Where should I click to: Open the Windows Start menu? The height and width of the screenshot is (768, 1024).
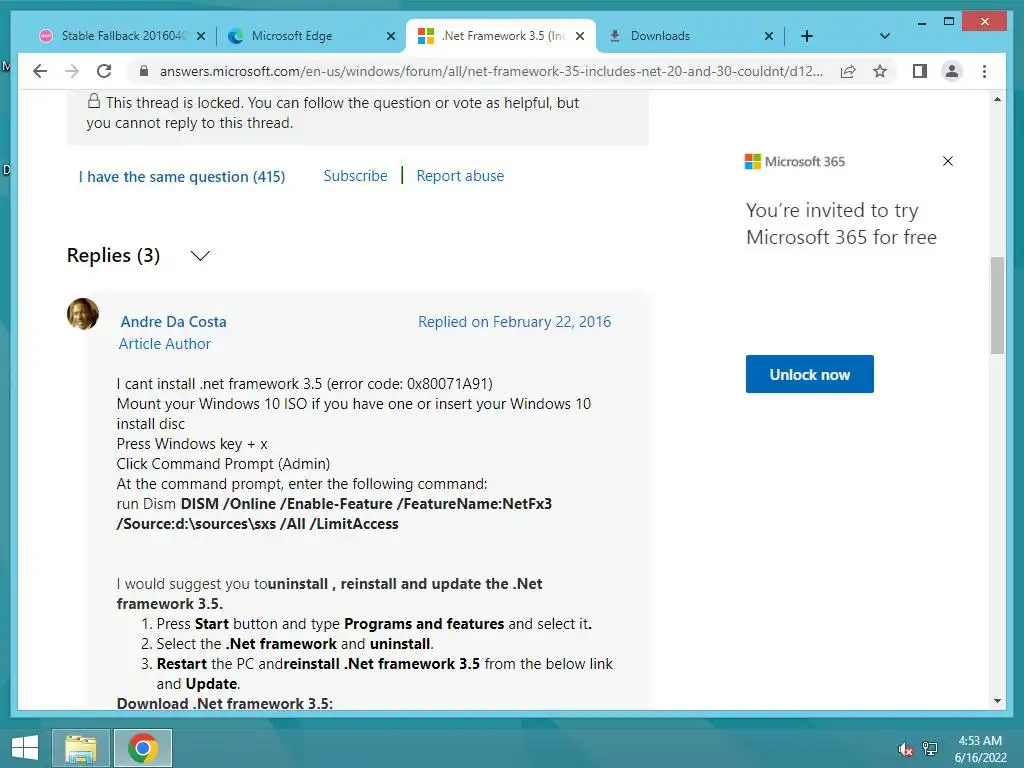25,748
